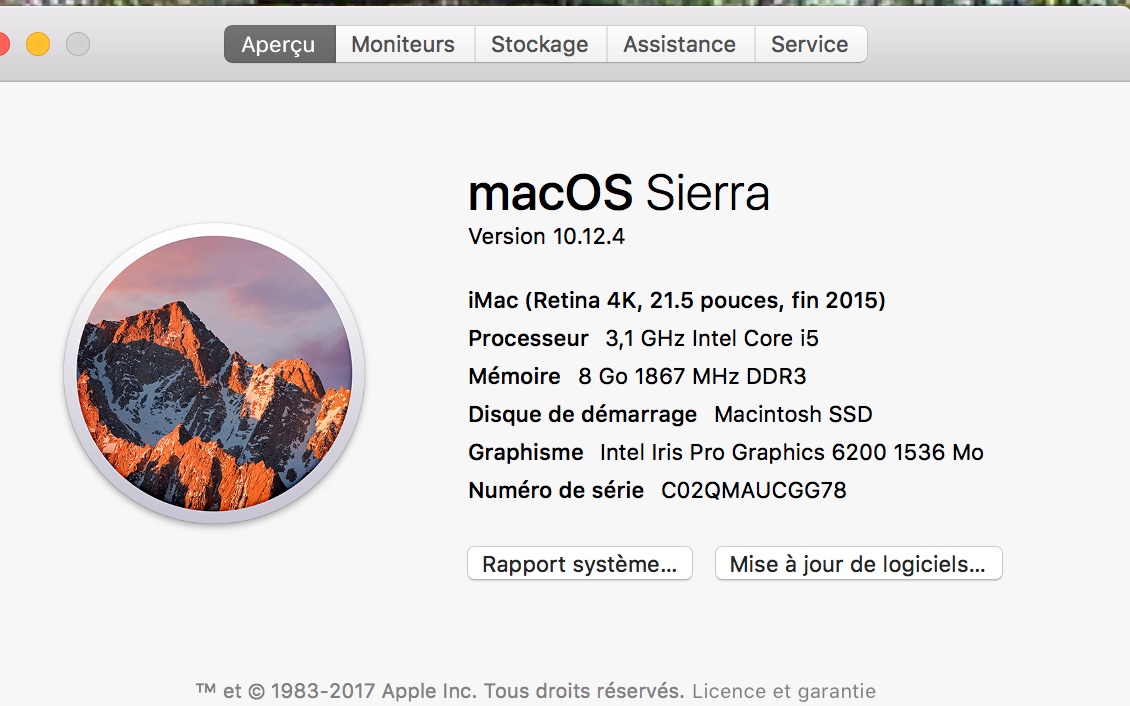Minimize window with the yellow button

[38, 44]
